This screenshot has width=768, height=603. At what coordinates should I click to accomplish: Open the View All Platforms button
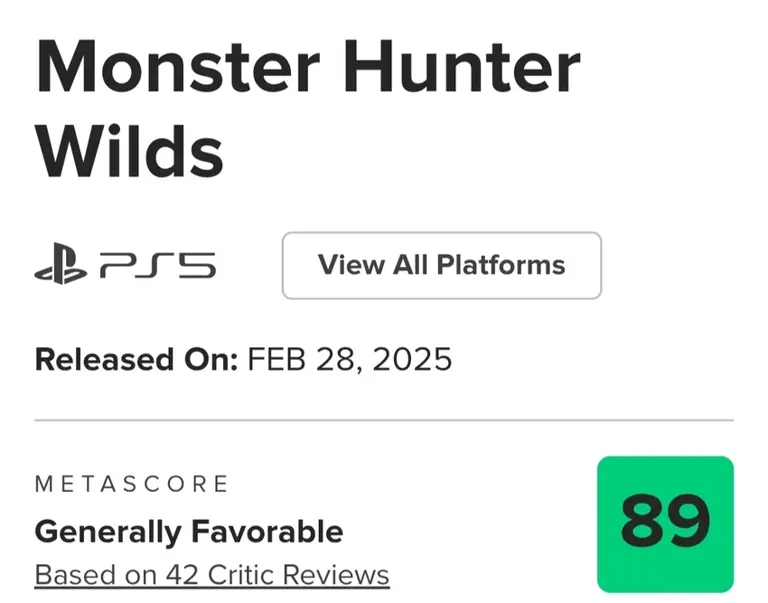point(441,265)
